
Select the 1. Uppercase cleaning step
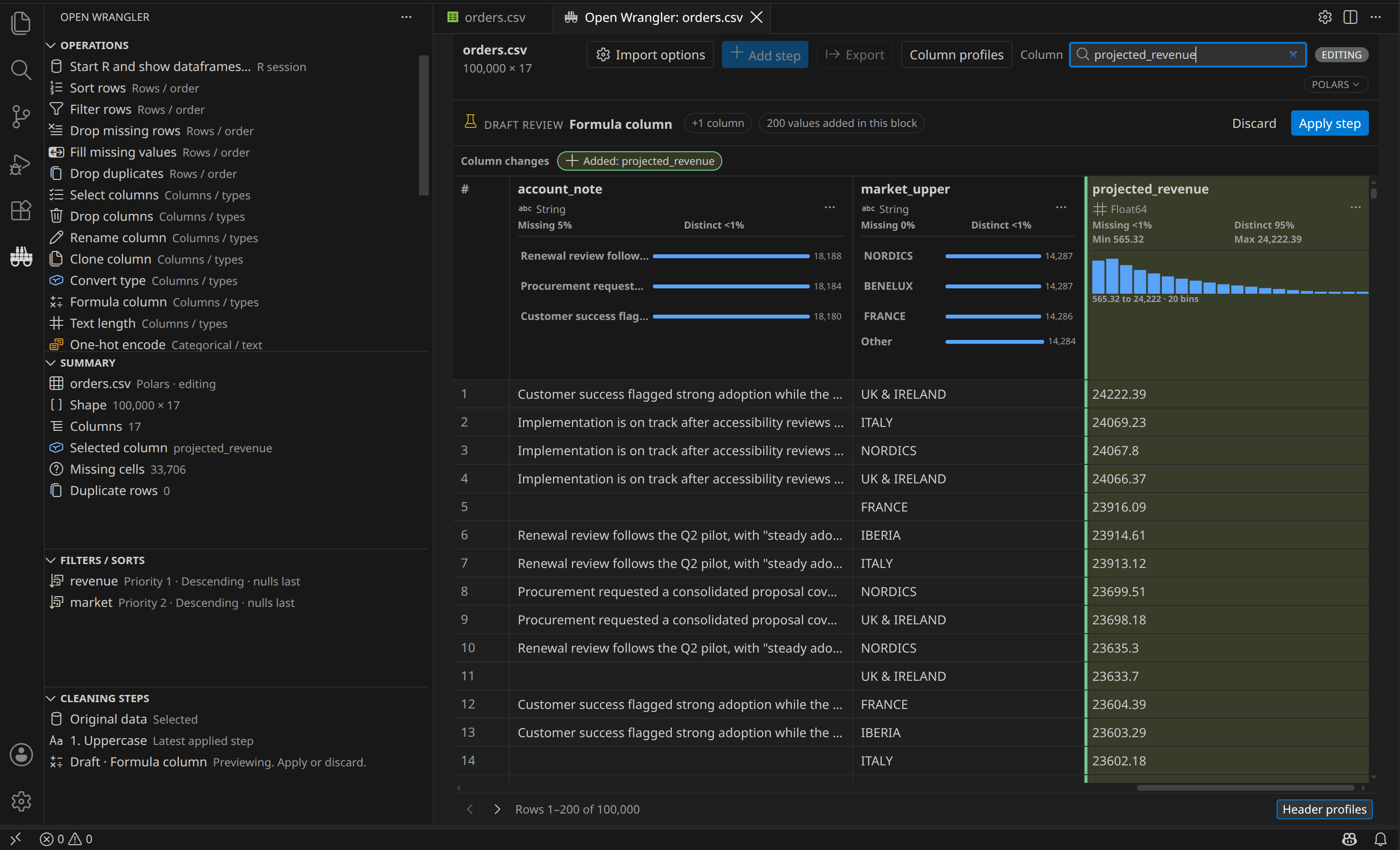pyautogui.click(x=236, y=741)
